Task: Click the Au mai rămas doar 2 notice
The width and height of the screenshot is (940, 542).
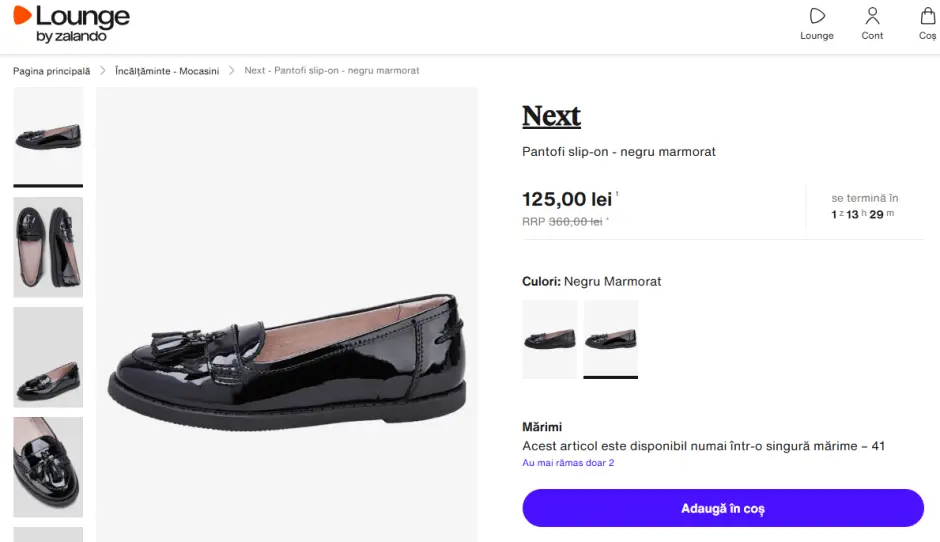Action: click(568, 463)
